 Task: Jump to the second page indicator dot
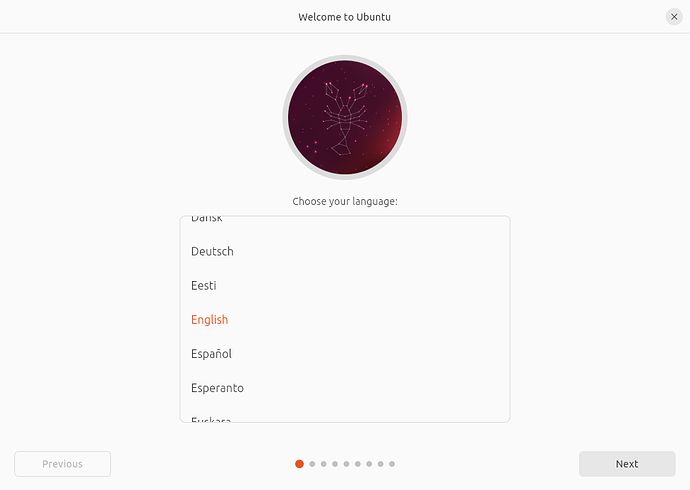tap(312, 464)
